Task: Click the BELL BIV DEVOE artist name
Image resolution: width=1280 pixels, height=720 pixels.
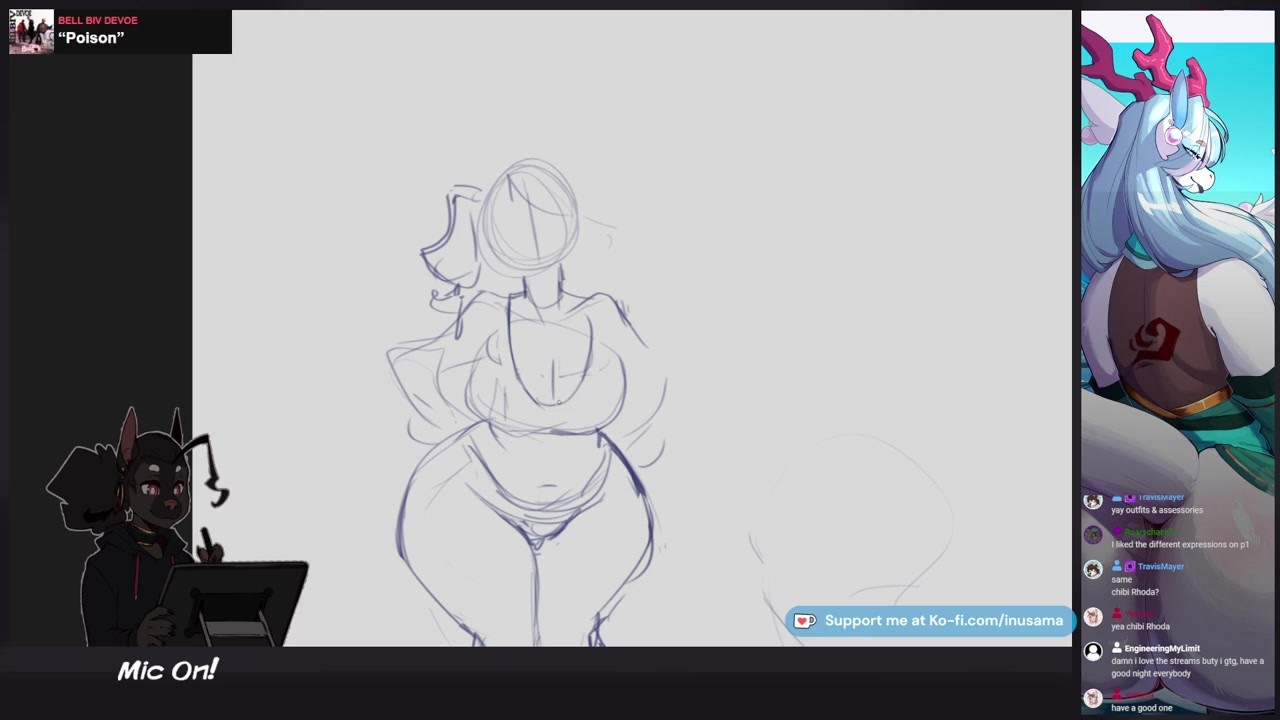Action: (x=98, y=20)
